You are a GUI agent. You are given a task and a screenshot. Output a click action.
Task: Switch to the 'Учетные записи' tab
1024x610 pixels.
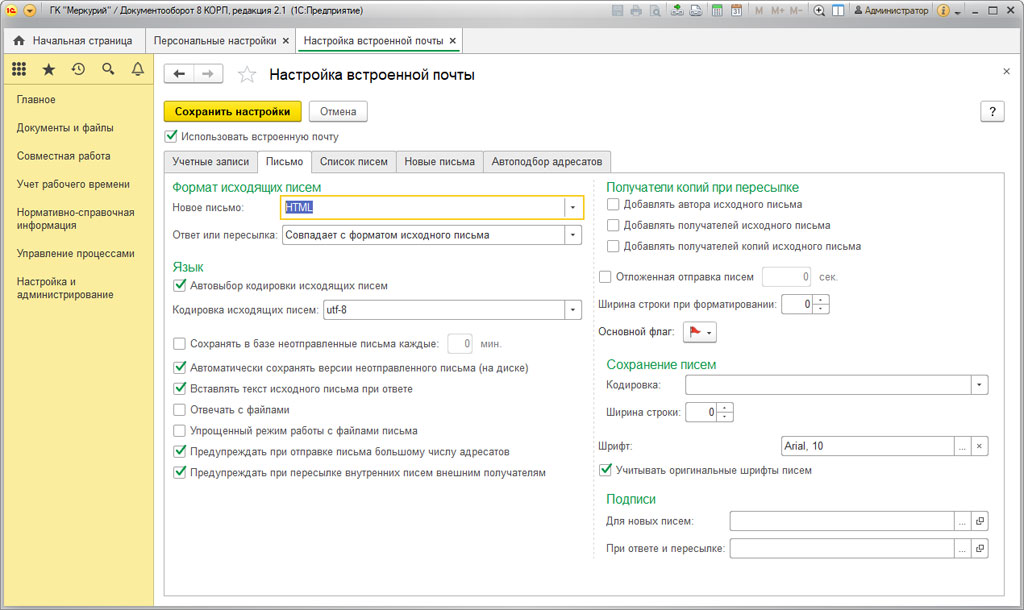pyautogui.click(x=210, y=162)
